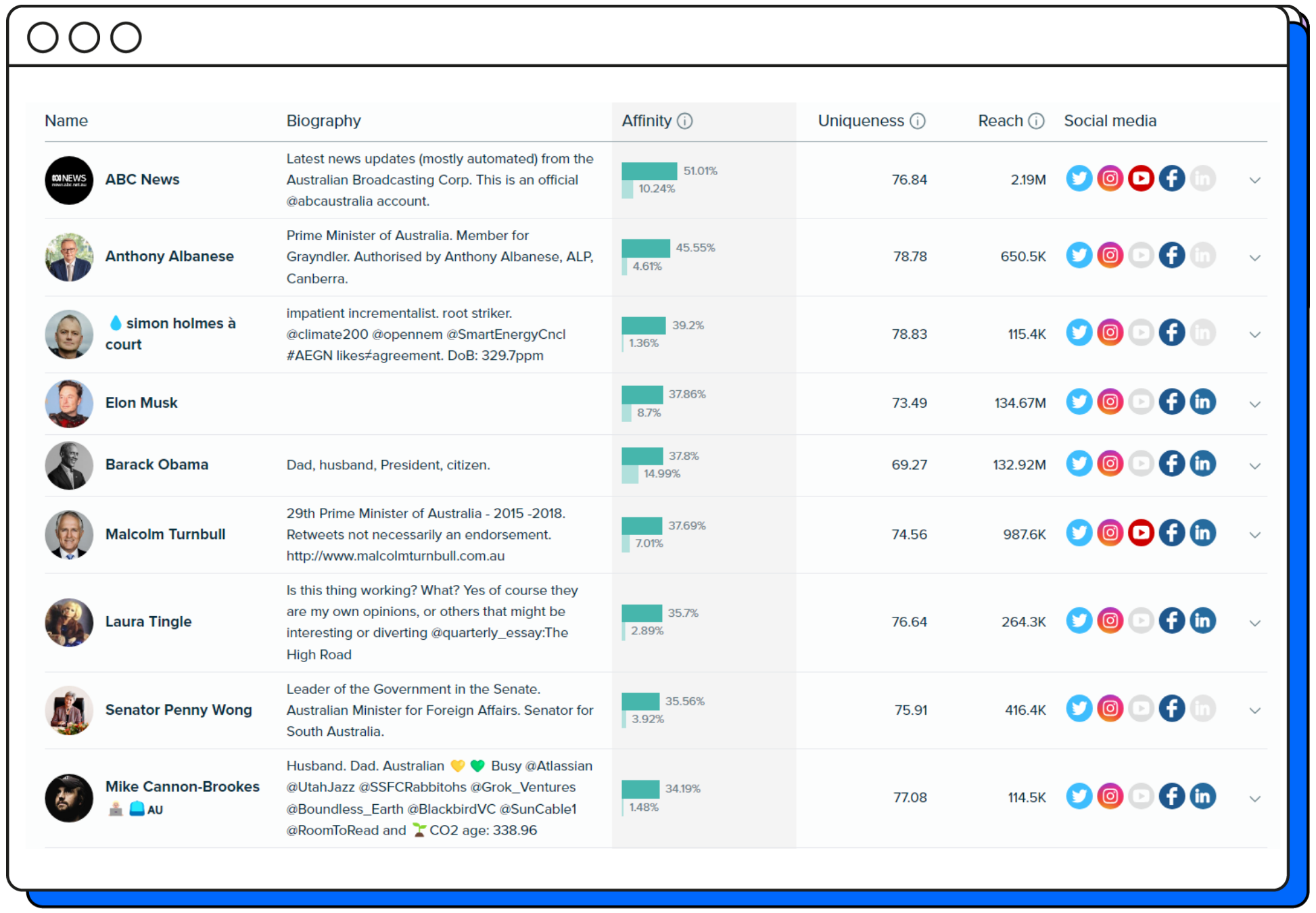Click the Reach info icon

coord(1037,120)
